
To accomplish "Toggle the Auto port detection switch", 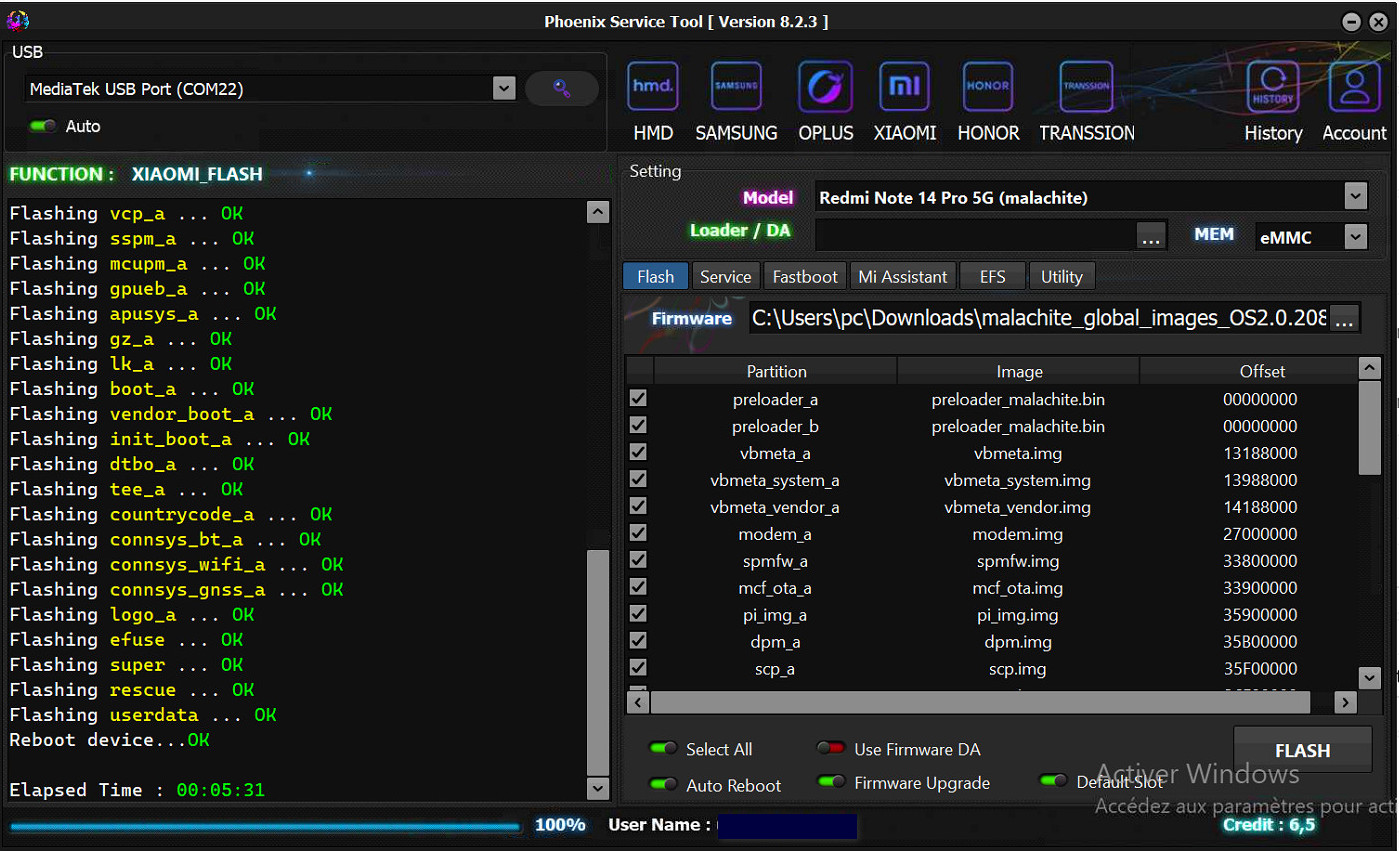I will pos(43,126).
